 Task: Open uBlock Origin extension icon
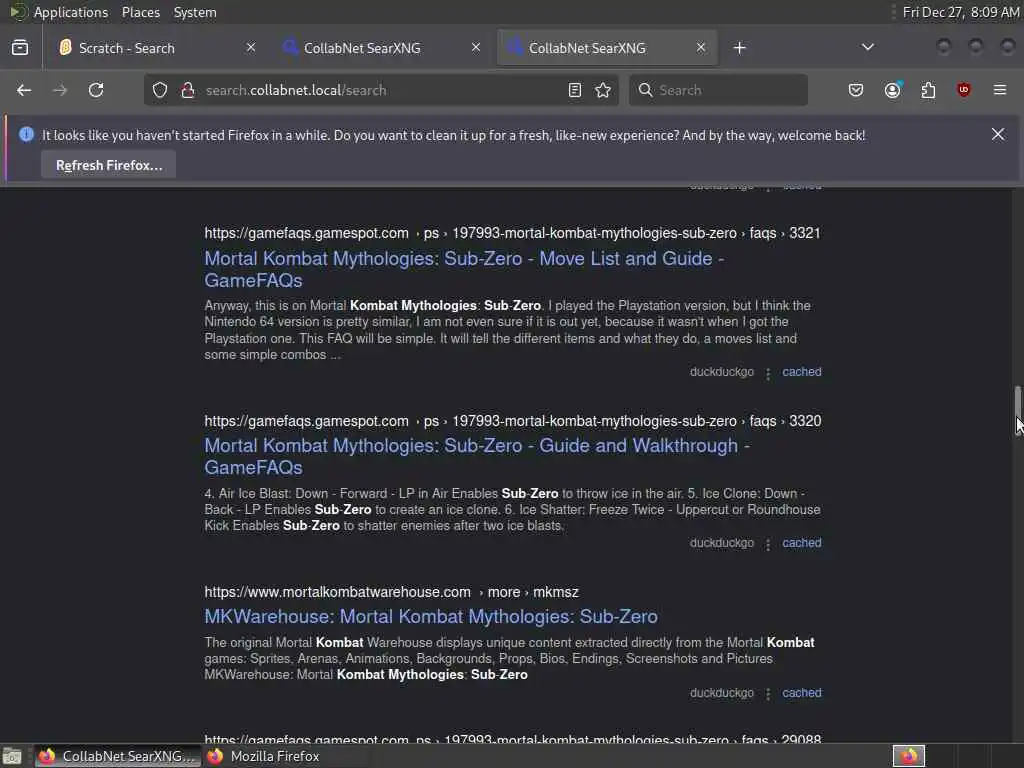click(964, 90)
